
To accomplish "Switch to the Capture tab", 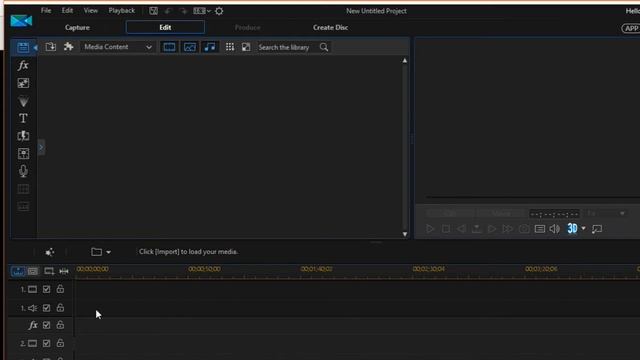I will [77, 27].
